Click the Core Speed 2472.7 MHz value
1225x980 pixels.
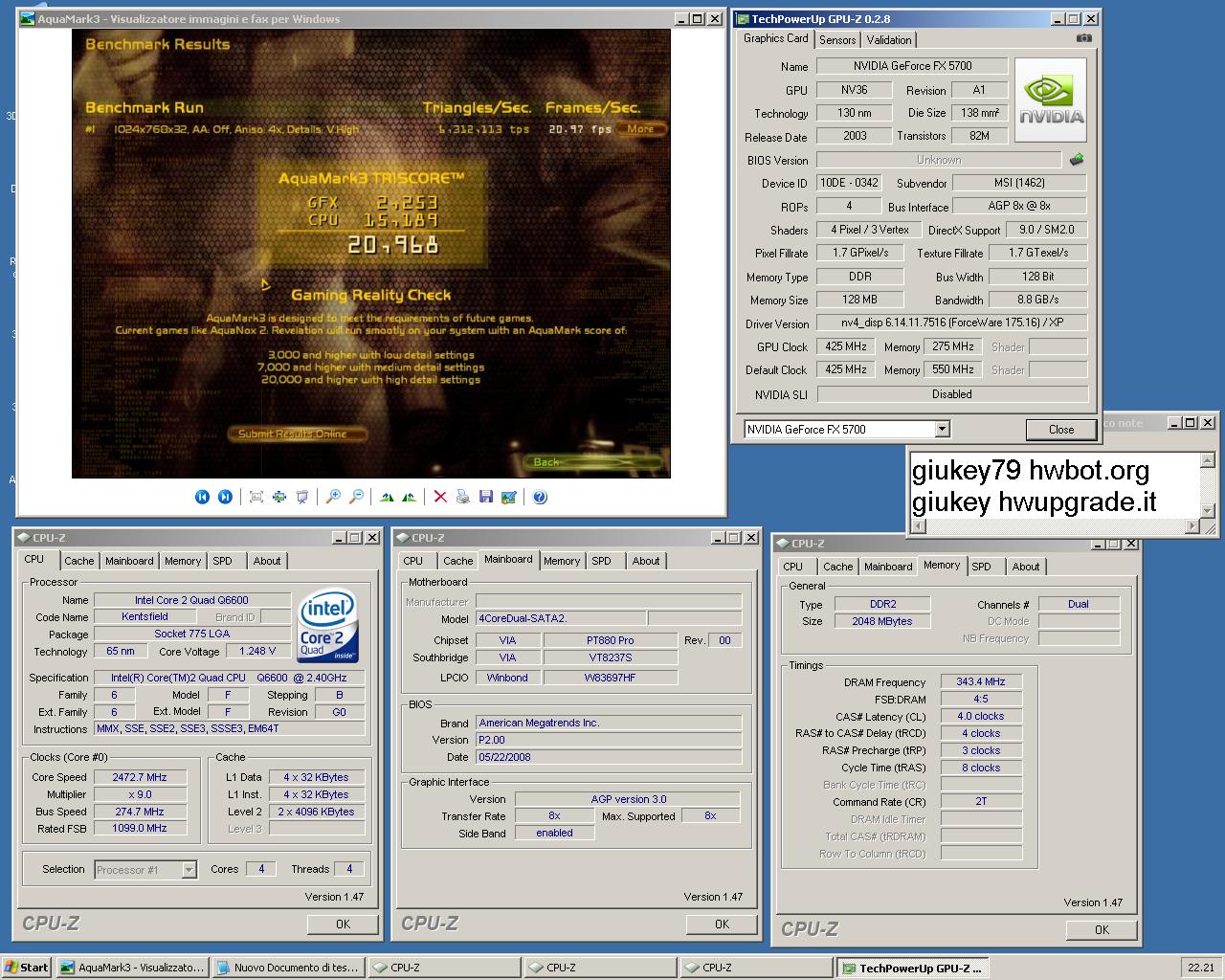tap(140, 777)
